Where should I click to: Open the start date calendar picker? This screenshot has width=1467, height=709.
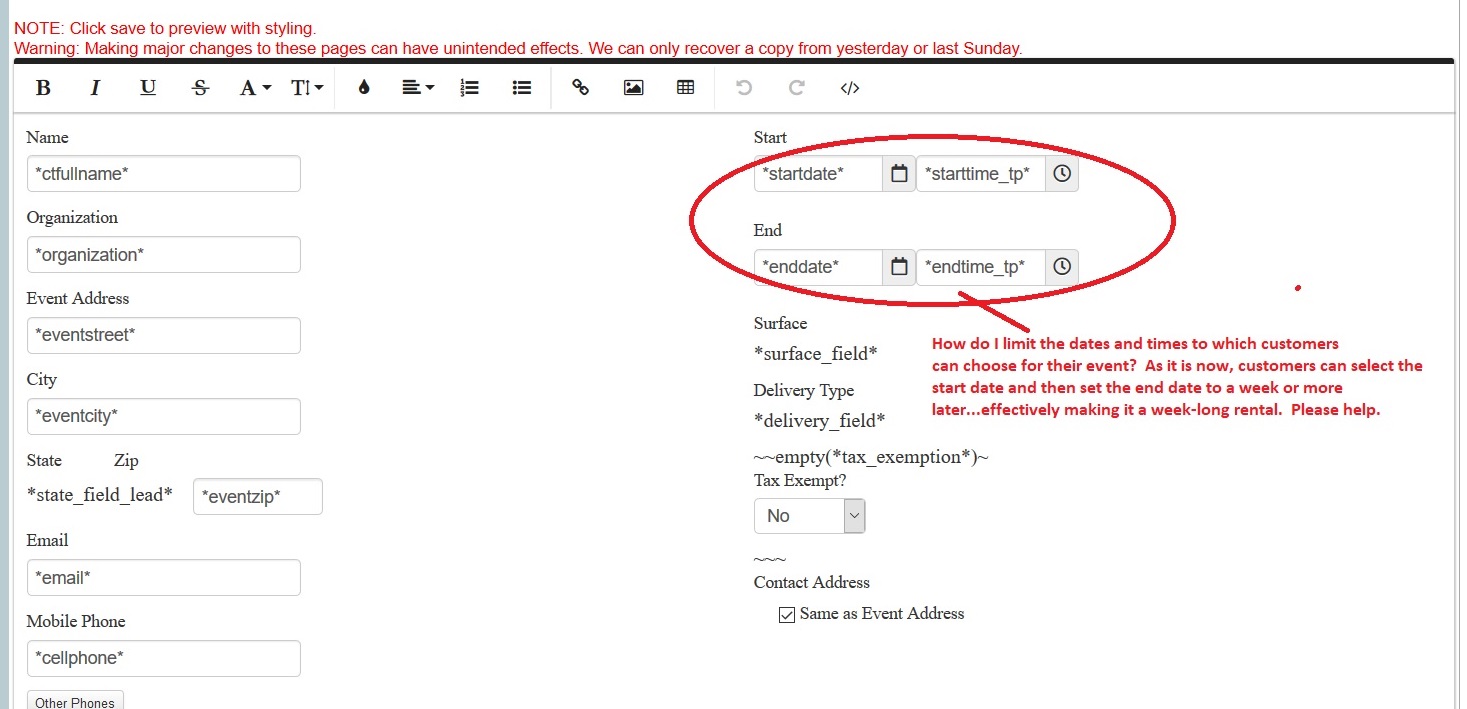point(899,174)
